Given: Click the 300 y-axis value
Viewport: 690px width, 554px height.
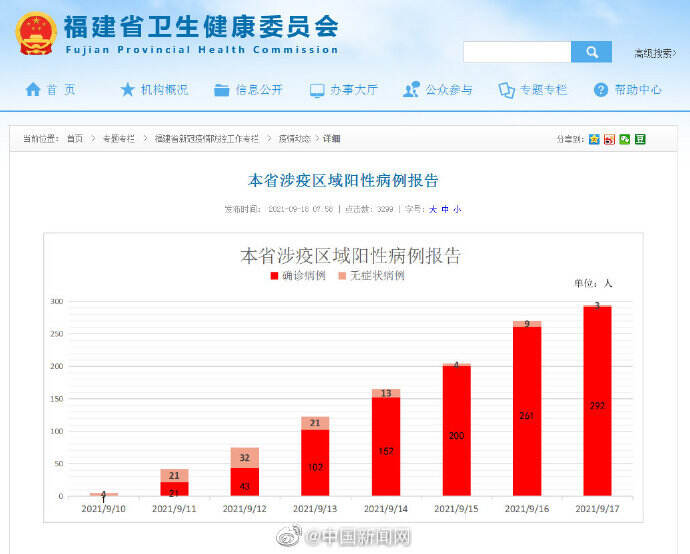Looking at the screenshot, I should 57,301.
